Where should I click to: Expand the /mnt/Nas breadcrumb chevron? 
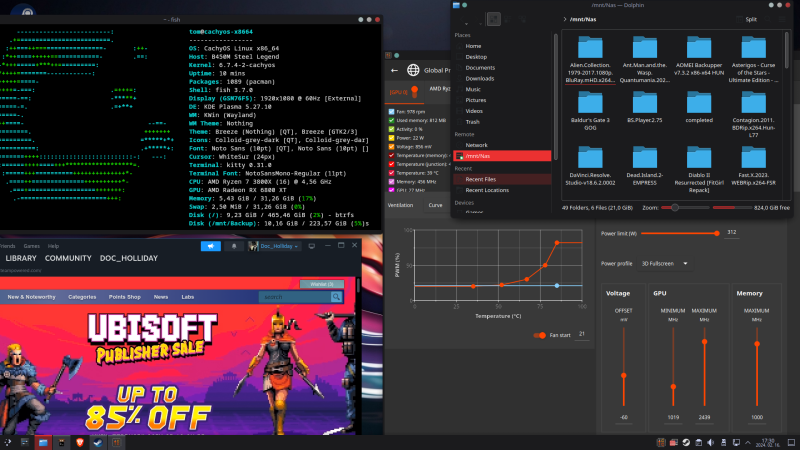tap(565, 19)
